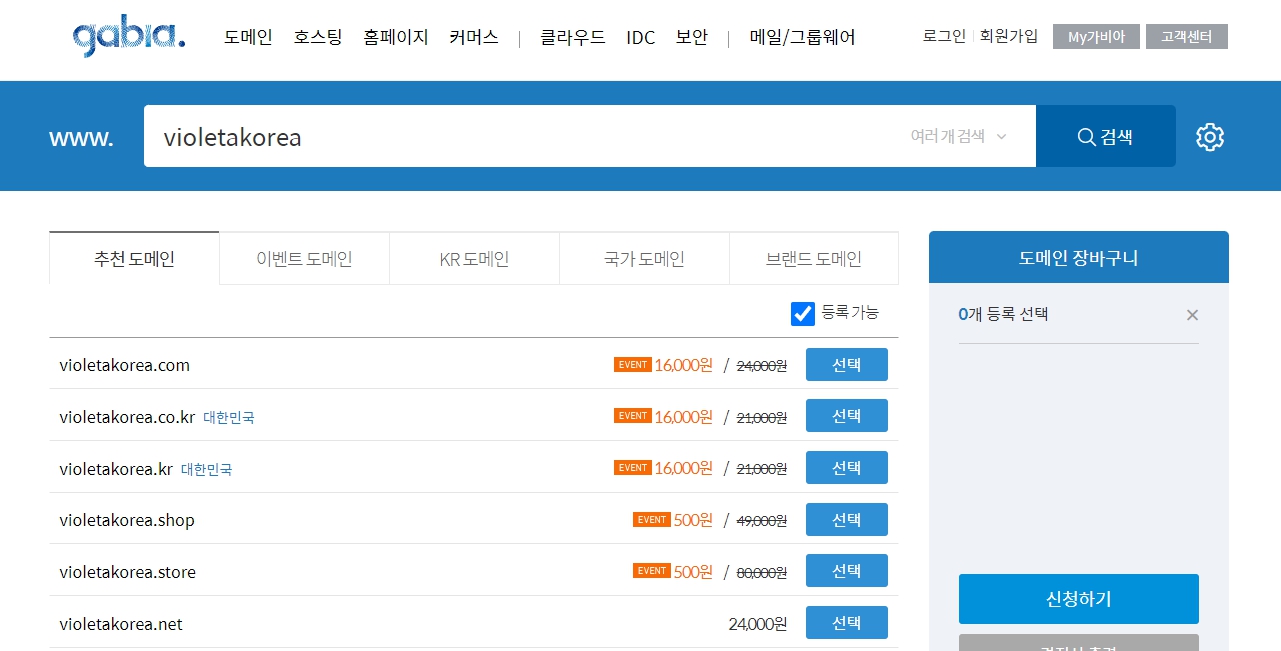Click the orange EVENT badge for violetakorea.com
The height and width of the screenshot is (651, 1281).
pos(633,365)
